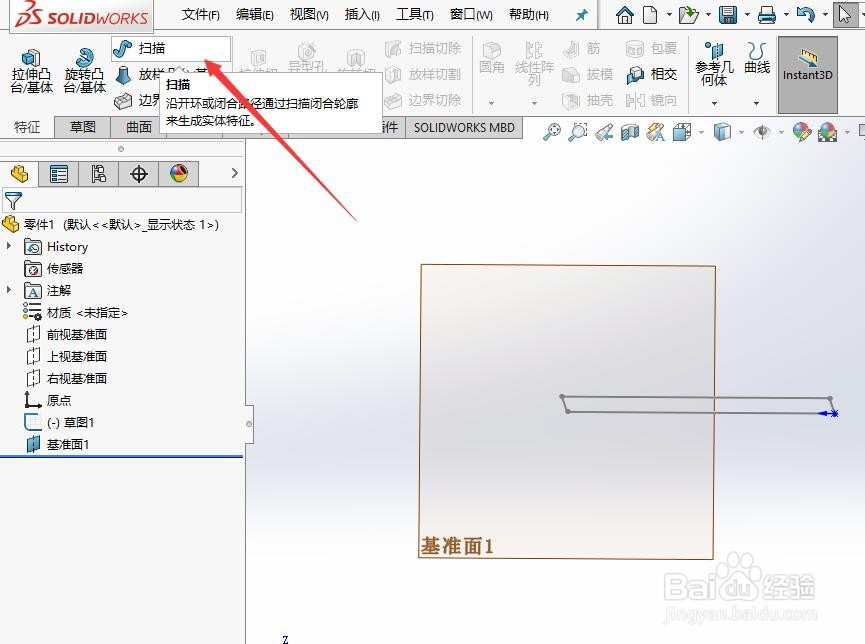Open the Curves (曲线) tool
The width and height of the screenshot is (865, 644).
tap(757, 58)
